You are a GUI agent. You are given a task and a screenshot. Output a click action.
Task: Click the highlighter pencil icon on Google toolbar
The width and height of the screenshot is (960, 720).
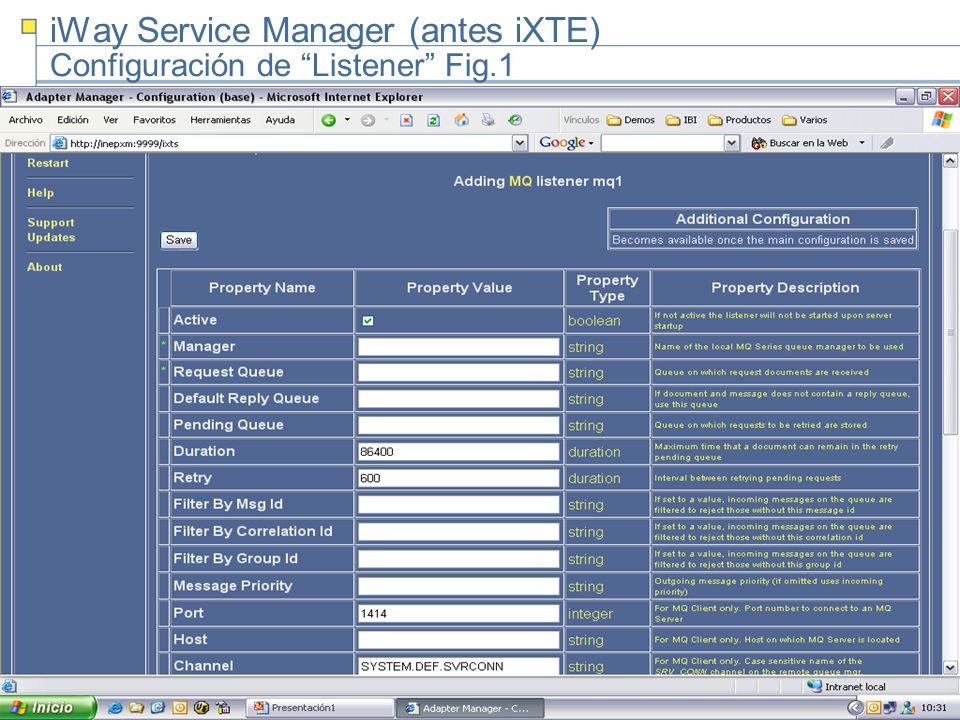(x=887, y=143)
